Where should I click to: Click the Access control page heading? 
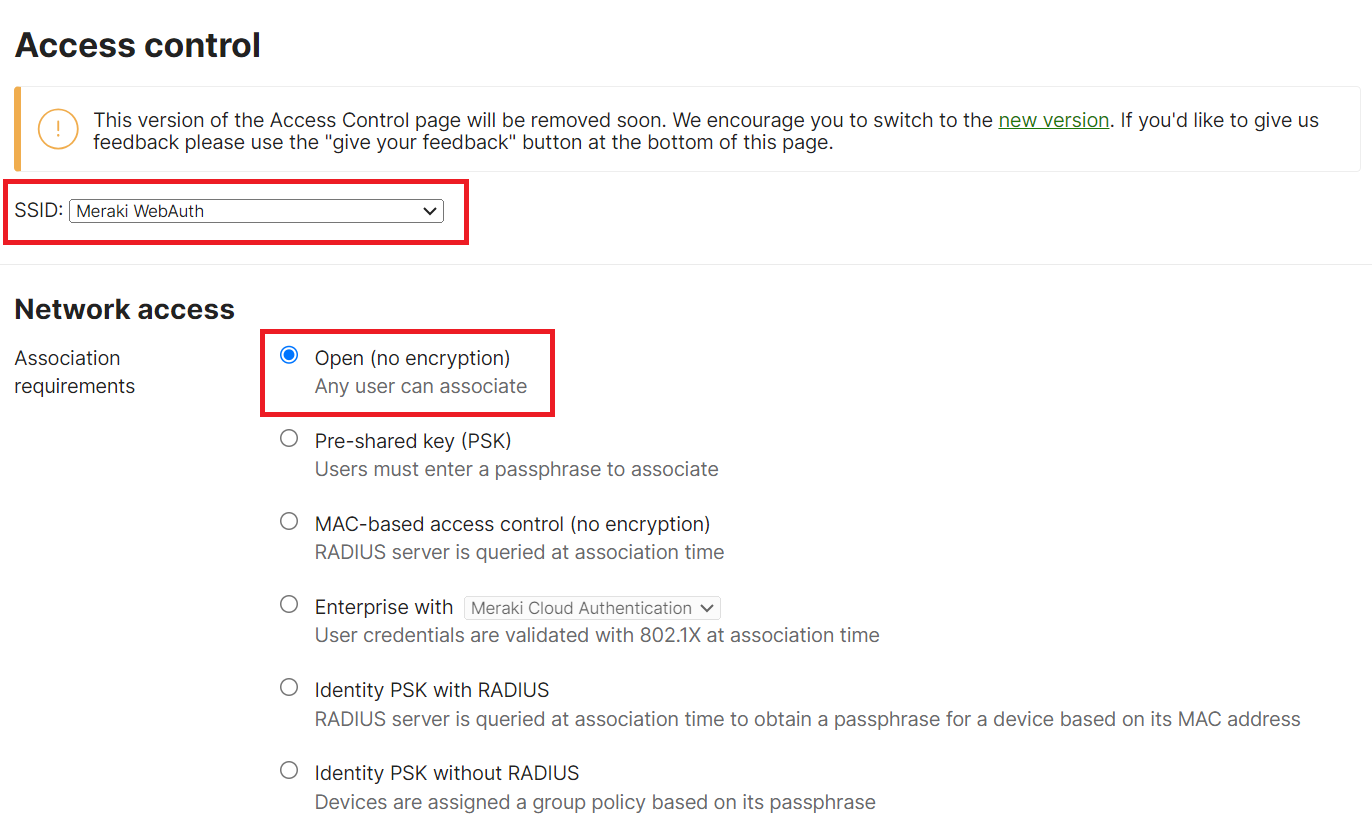pos(138,45)
